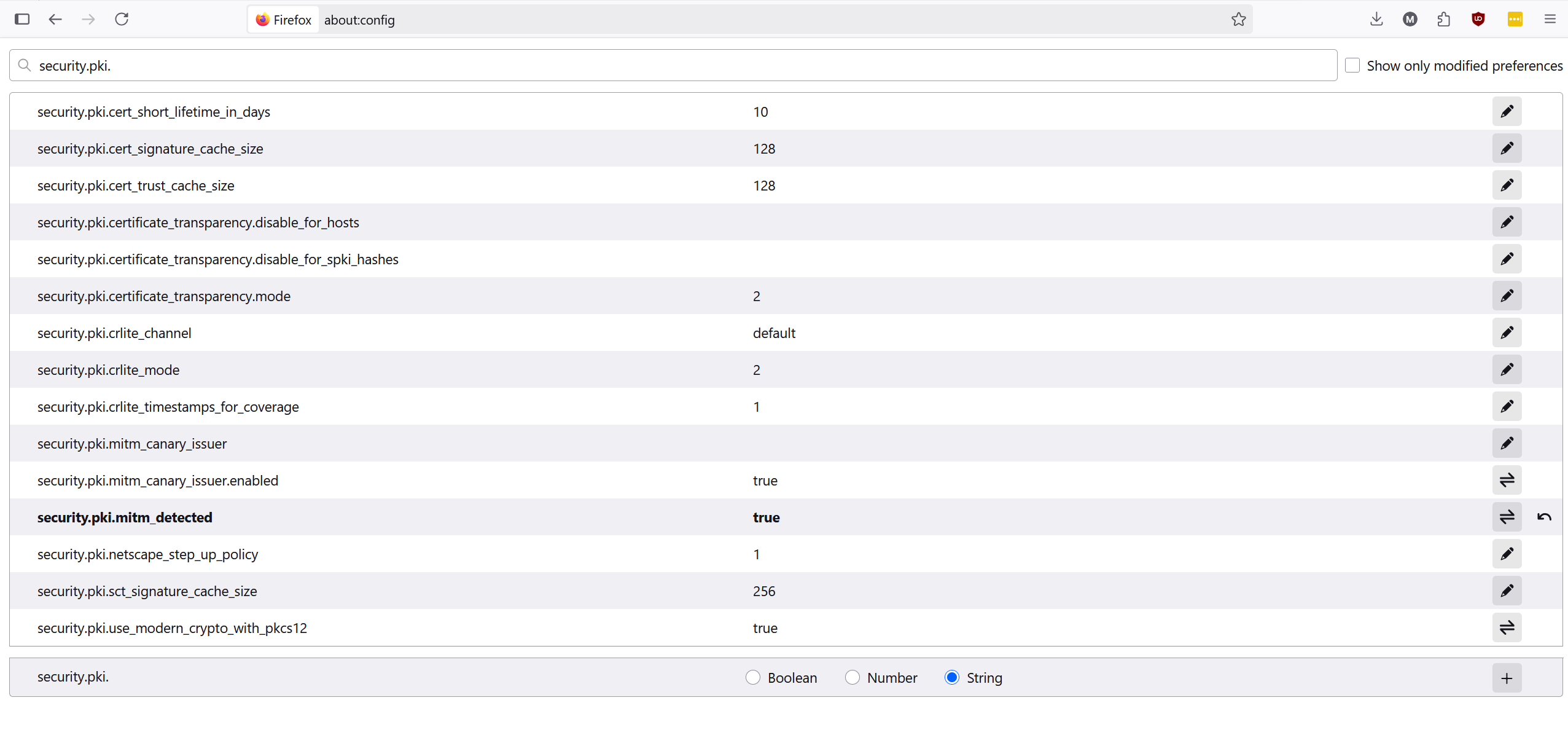Click the preference search field

pyautogui.click(x=676, y=65)
